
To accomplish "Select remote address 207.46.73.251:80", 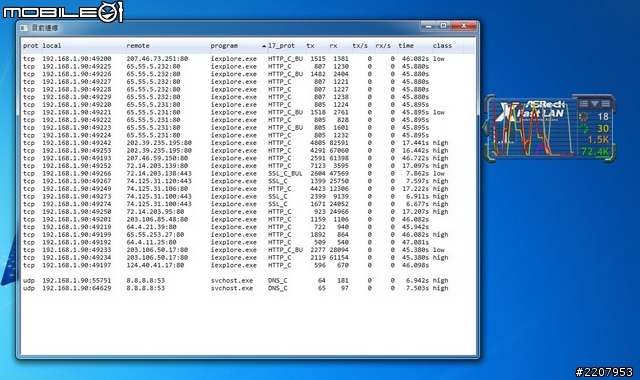I will coord(157,59).
